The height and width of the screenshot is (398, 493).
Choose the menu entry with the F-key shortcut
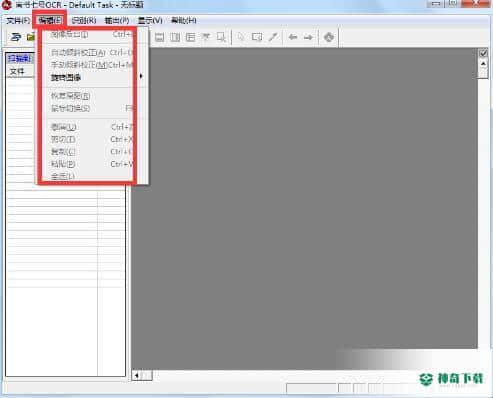[x=93, y=108]
